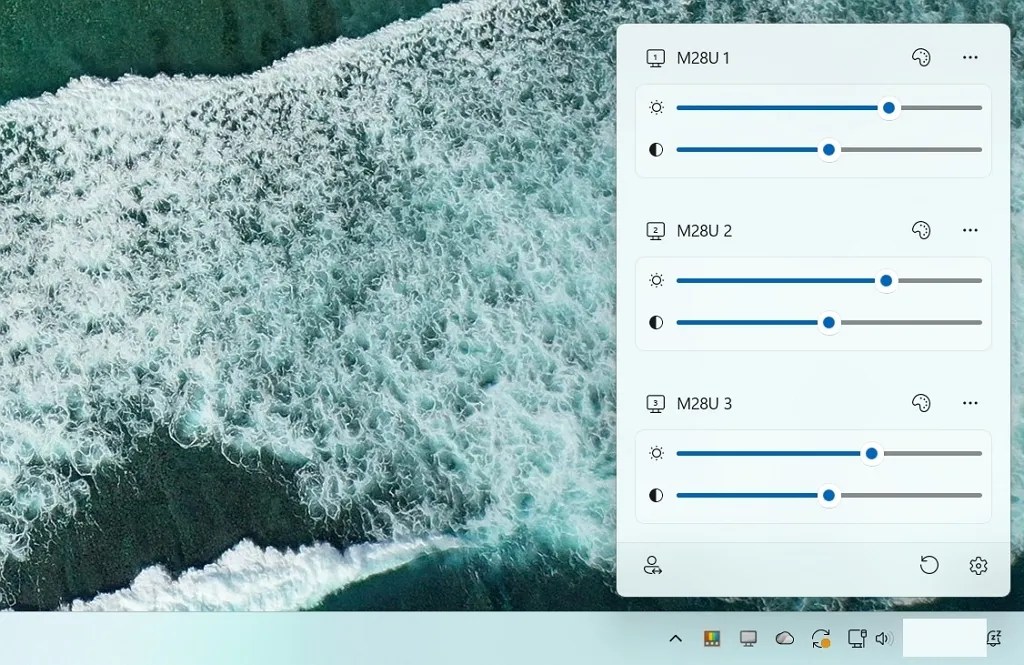The width and height of the screenshot is (1024, 665).
Task: Adjust M28U 3 contrast slider handle
Action: (x=829, y=495)
